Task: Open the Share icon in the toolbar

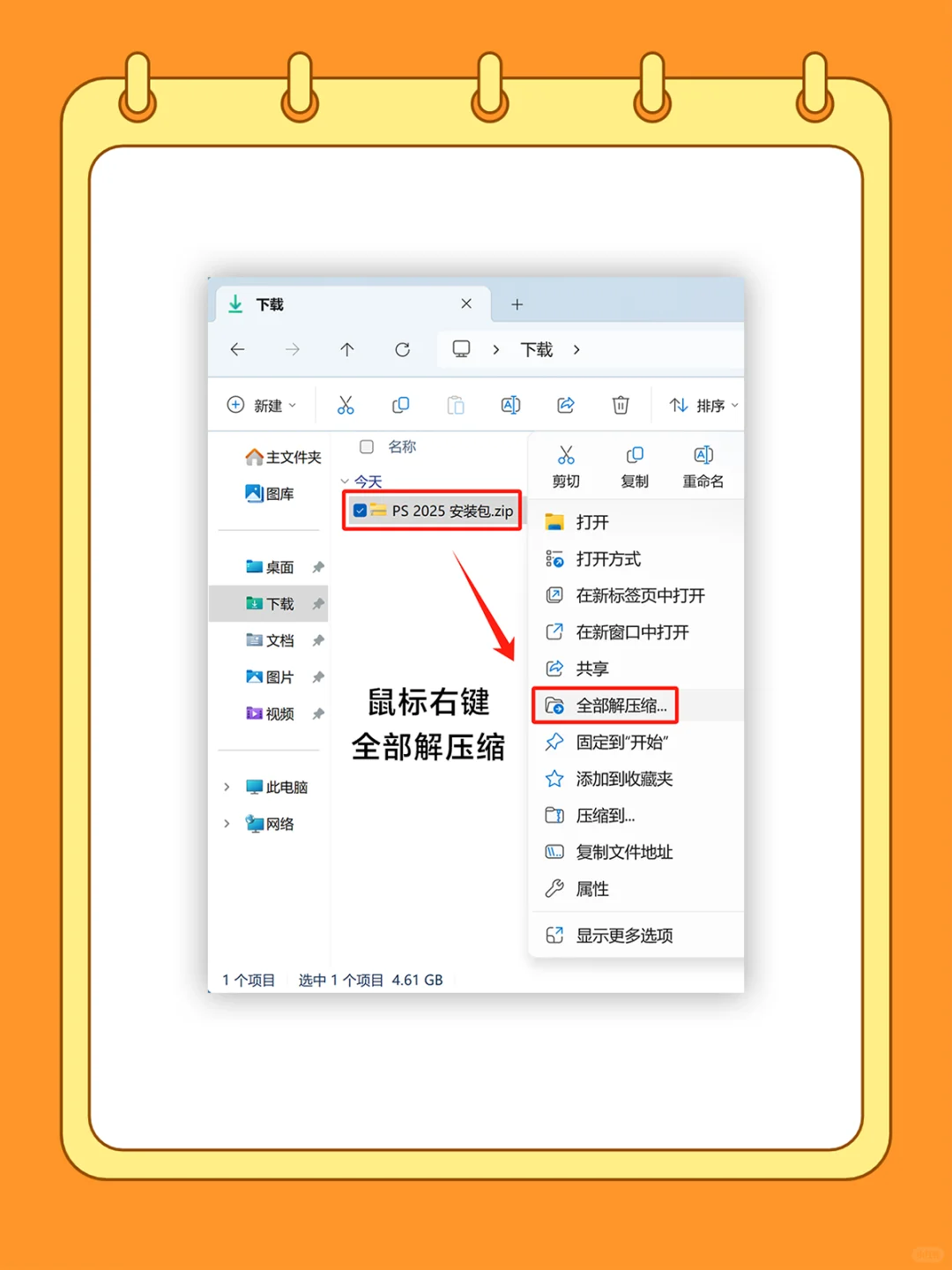Action: pyautogui.click(x=564, y=405)
